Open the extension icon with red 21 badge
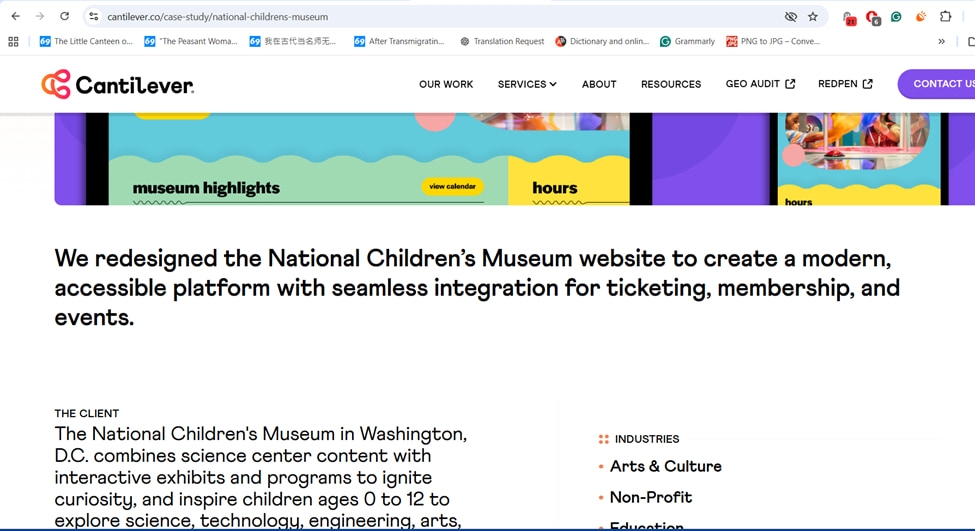975x531 pixels. click(849, 17)
